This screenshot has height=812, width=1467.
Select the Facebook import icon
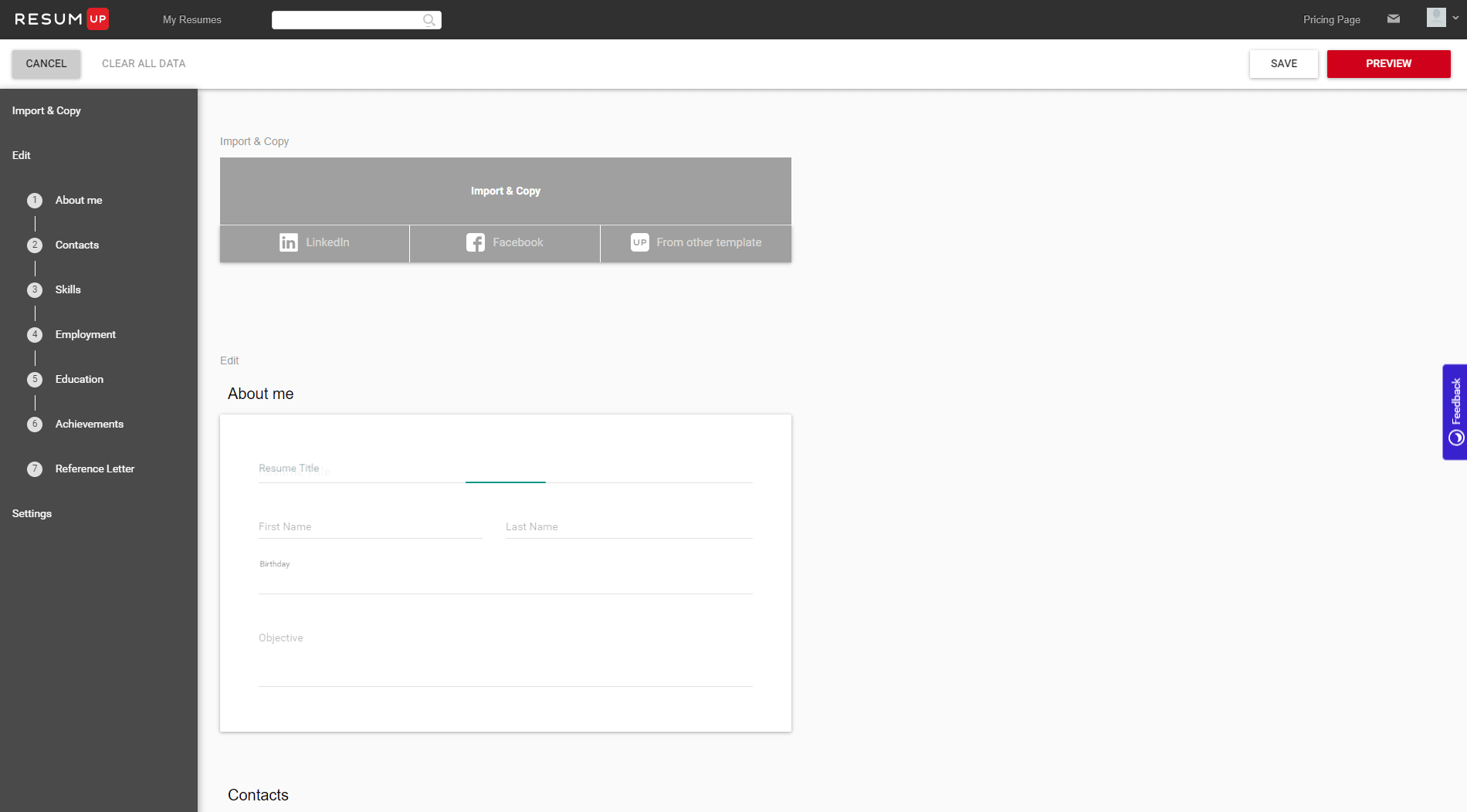coord(476,242)
